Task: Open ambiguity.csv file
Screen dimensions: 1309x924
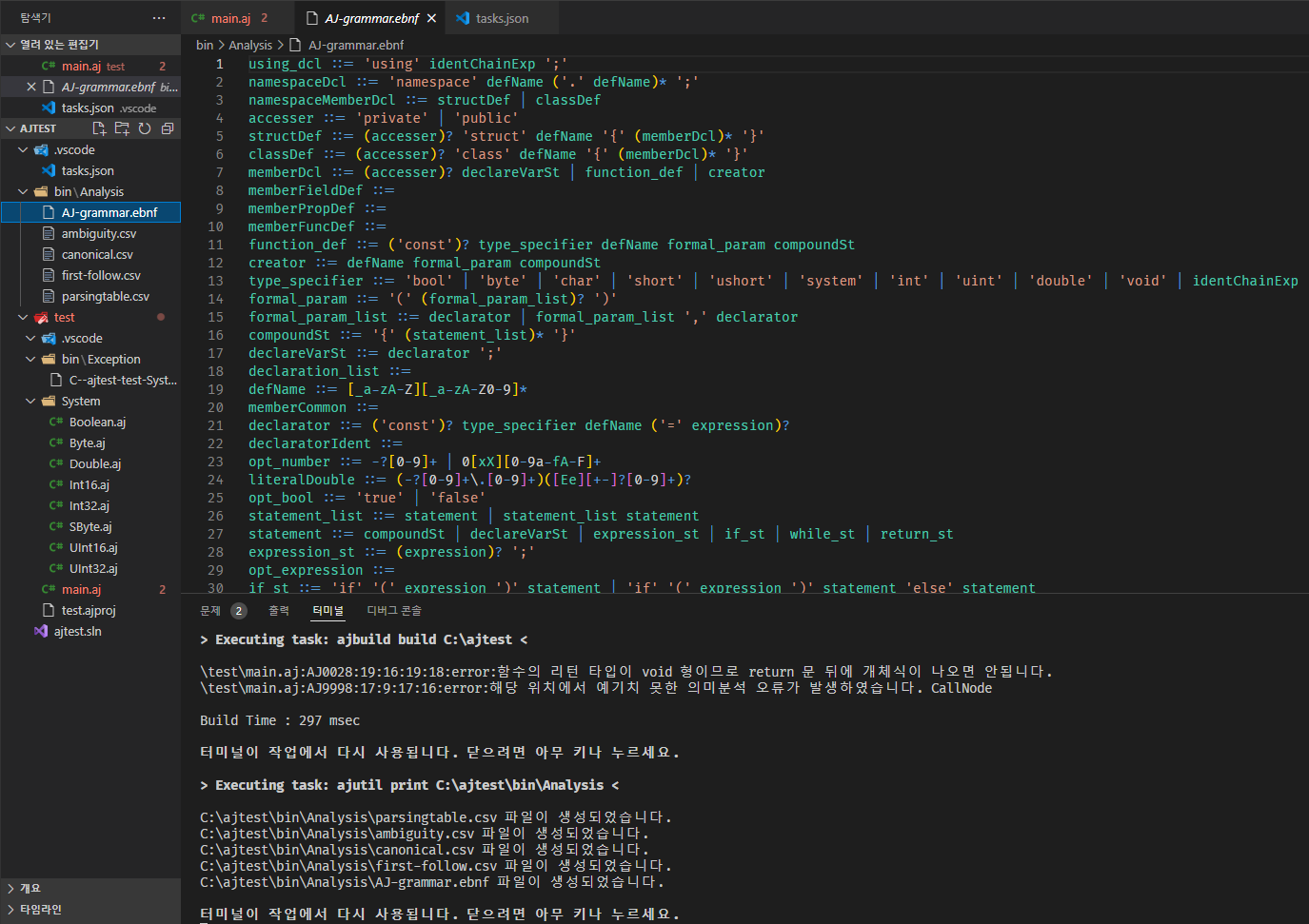Action: point(90,233)
